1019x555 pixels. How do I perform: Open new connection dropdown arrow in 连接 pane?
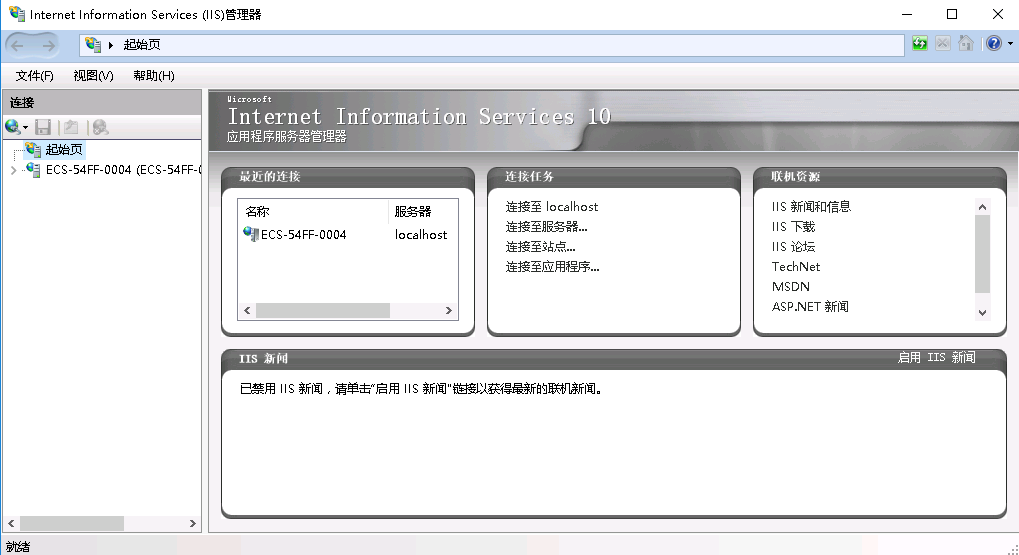25,127
